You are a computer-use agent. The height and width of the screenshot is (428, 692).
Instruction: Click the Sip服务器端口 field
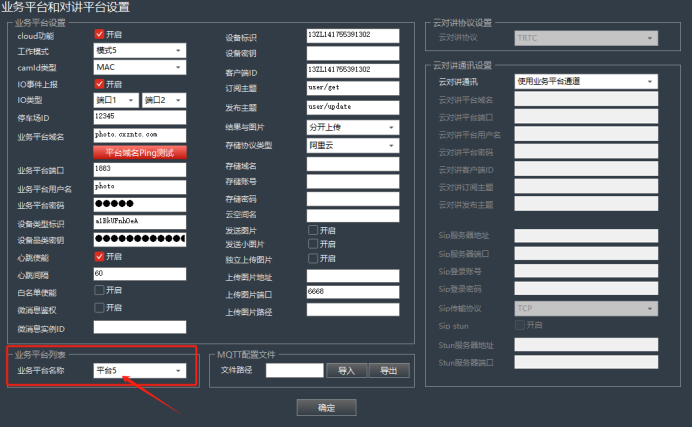(586, 253)
